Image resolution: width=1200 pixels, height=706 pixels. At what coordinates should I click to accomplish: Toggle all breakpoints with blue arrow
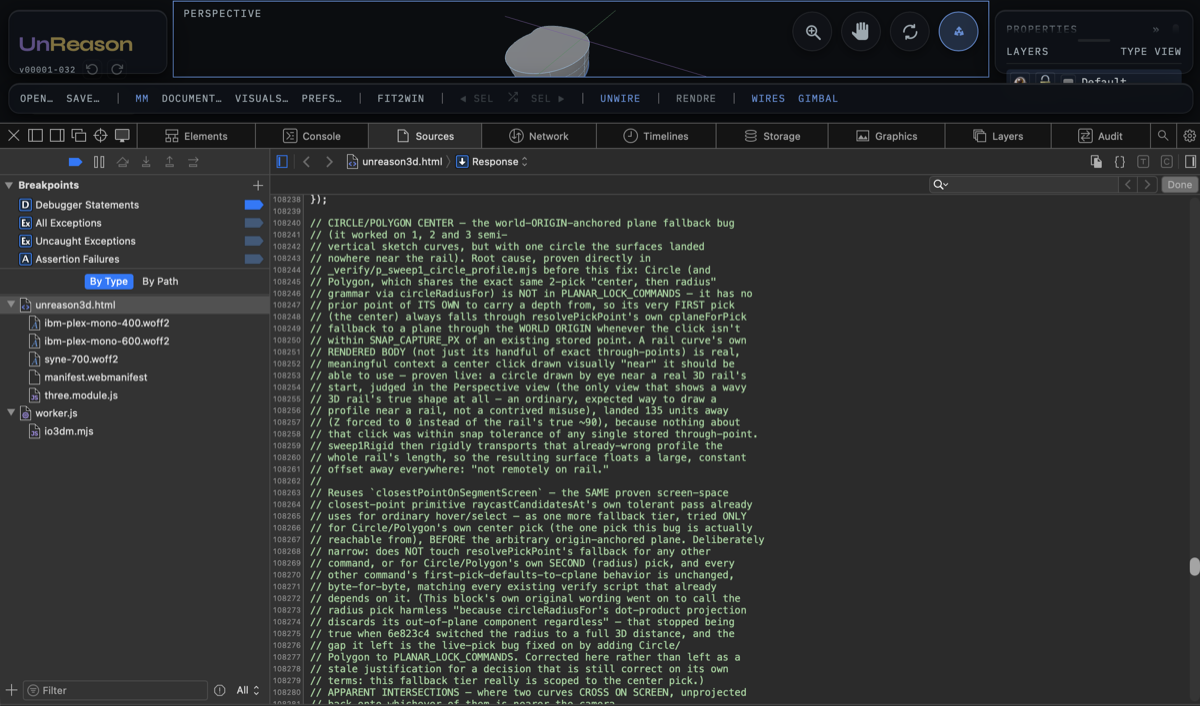click(x=75, y=161)
